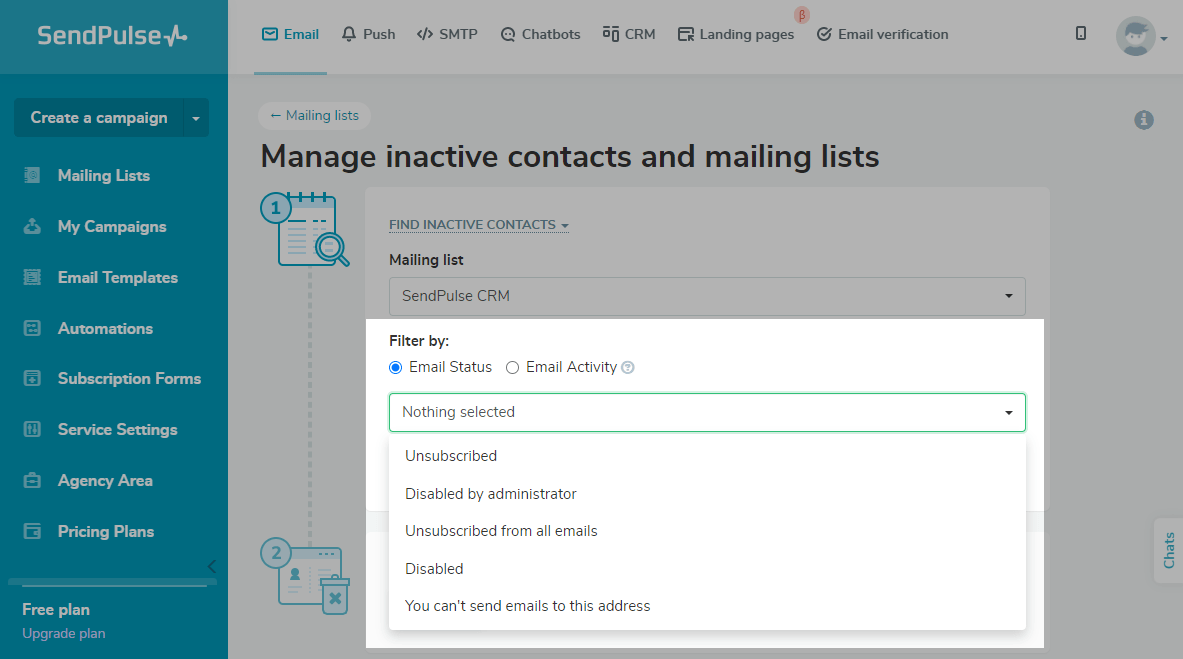Click the Create a campaign button
1183x659 pixels.
click(x=98, y=118)
